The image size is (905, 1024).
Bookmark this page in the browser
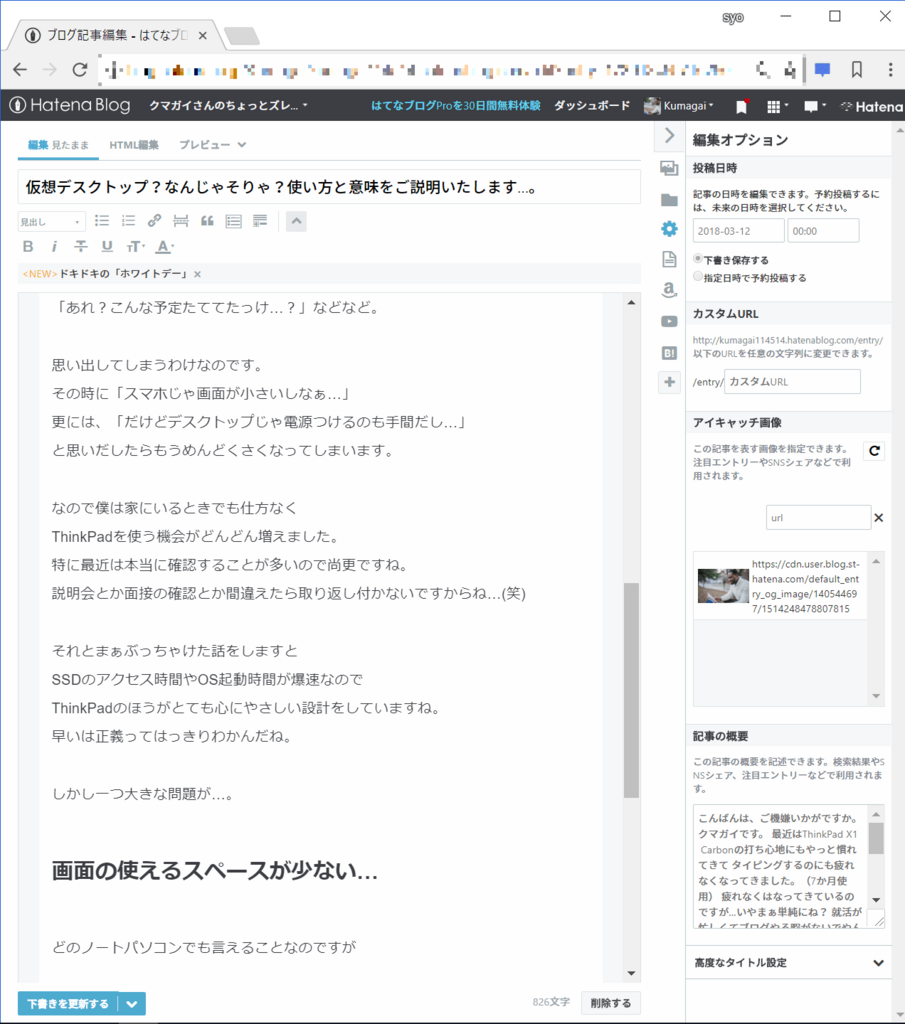pos(857,69)
